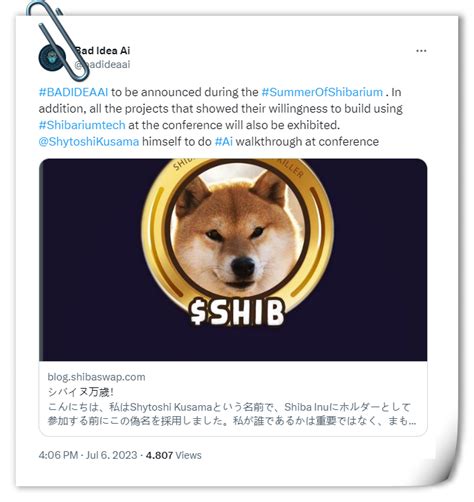Click the 4,807 Views counter
This screenshot has width=474, height=502.
(174, 455)
